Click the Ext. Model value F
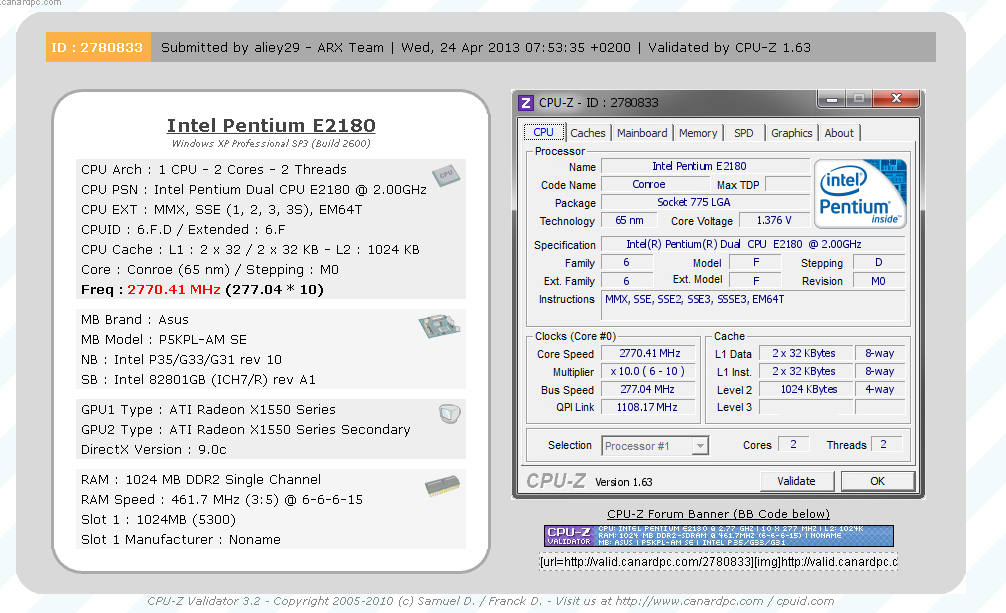 point(756,281)
